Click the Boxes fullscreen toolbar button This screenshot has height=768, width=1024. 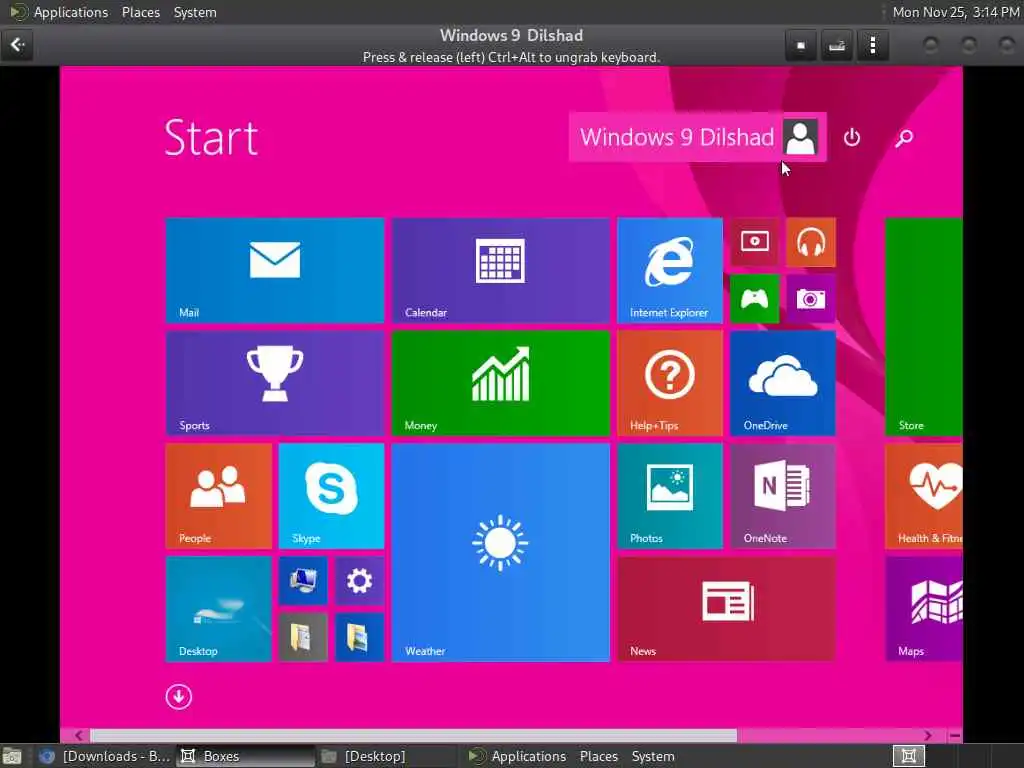(x=801, y=45)
